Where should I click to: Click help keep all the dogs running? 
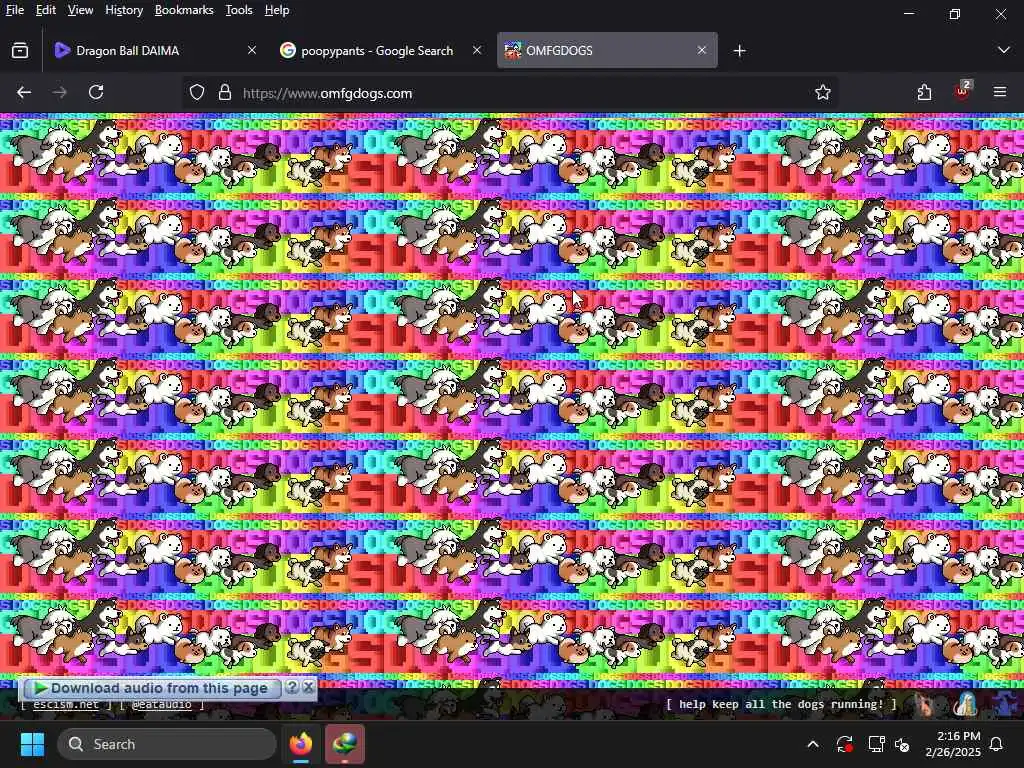tap(781, 704)
